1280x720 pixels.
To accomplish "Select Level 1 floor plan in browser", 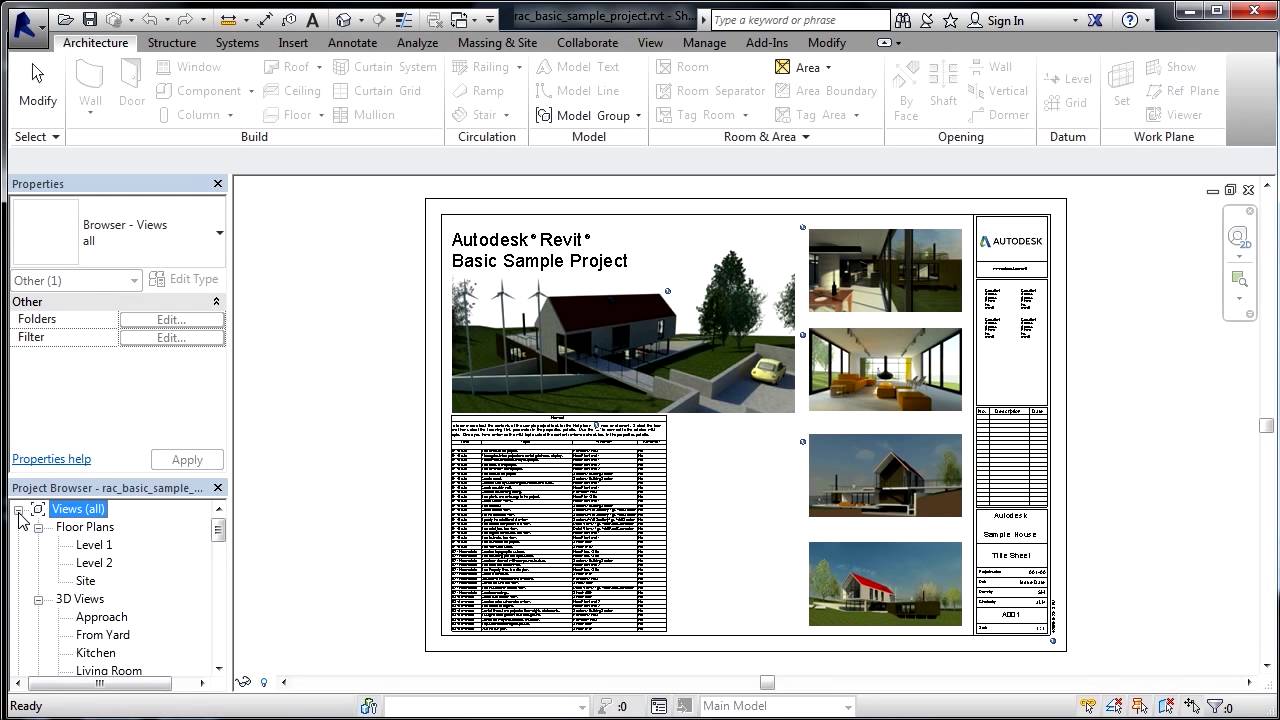I will point(94,545).
